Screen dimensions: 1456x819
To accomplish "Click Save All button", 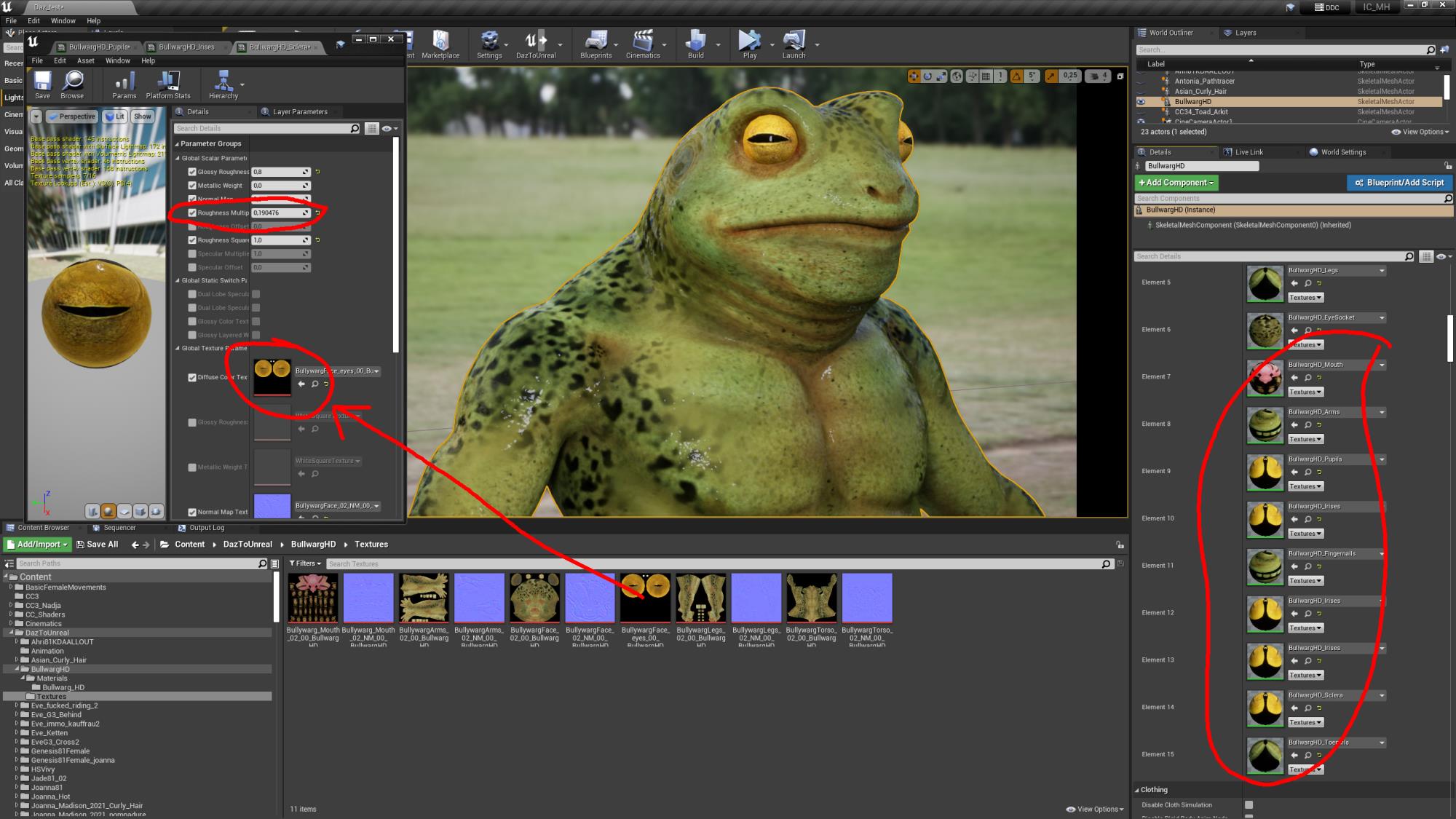I will pyautogui.click(x=98, y=545).
